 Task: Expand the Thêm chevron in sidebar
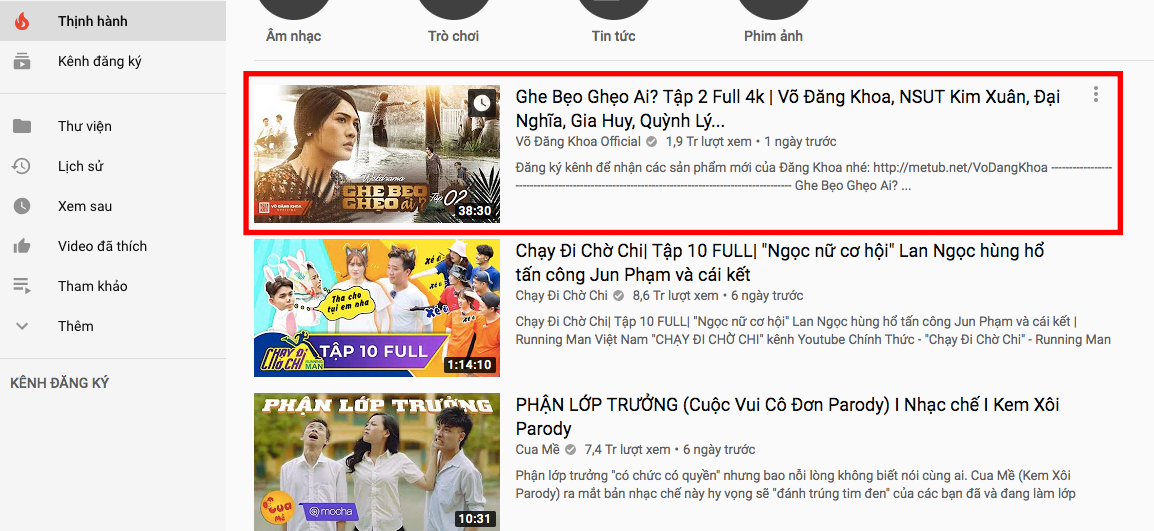click(22, 326)
